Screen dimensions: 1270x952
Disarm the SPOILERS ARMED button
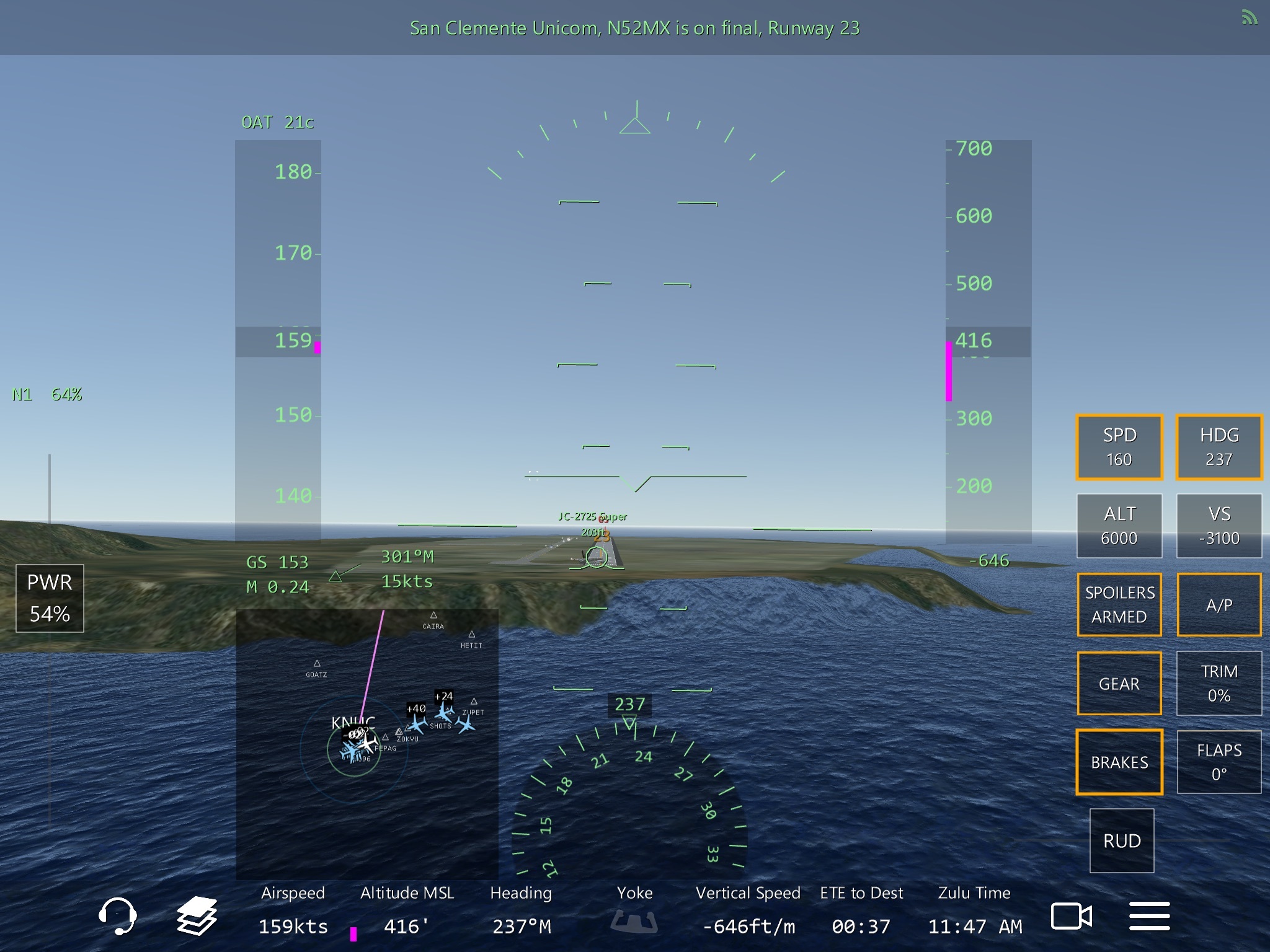click(x=1119, y=604)
